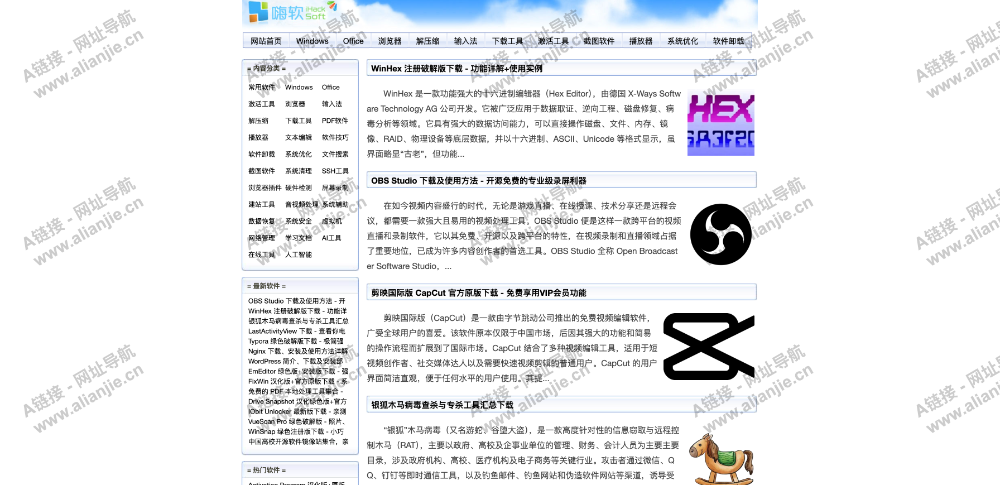Screen dimensions: 1000x485
Task: Open the 学习文档 category link
Action: pyautogui.click(x=298, y=238)
